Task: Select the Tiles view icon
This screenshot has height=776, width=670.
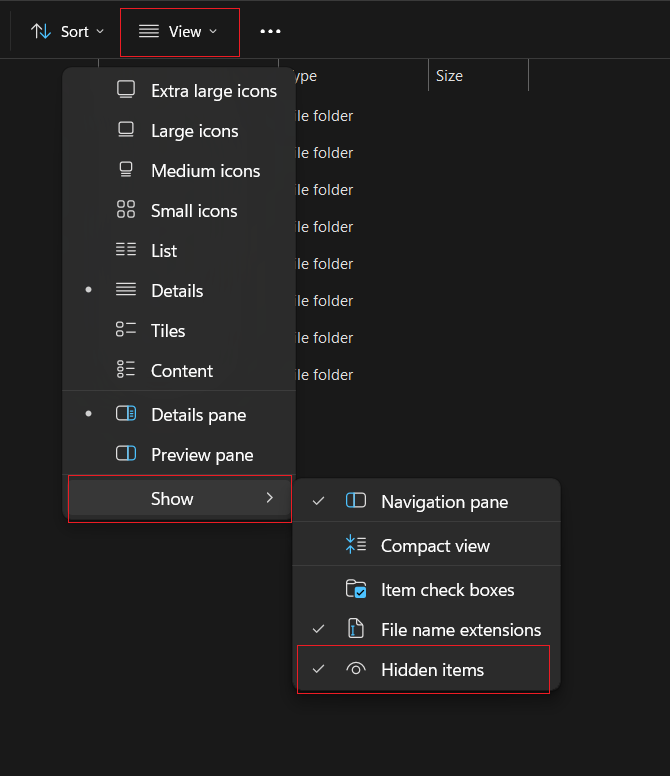Action: pos(126,330)
